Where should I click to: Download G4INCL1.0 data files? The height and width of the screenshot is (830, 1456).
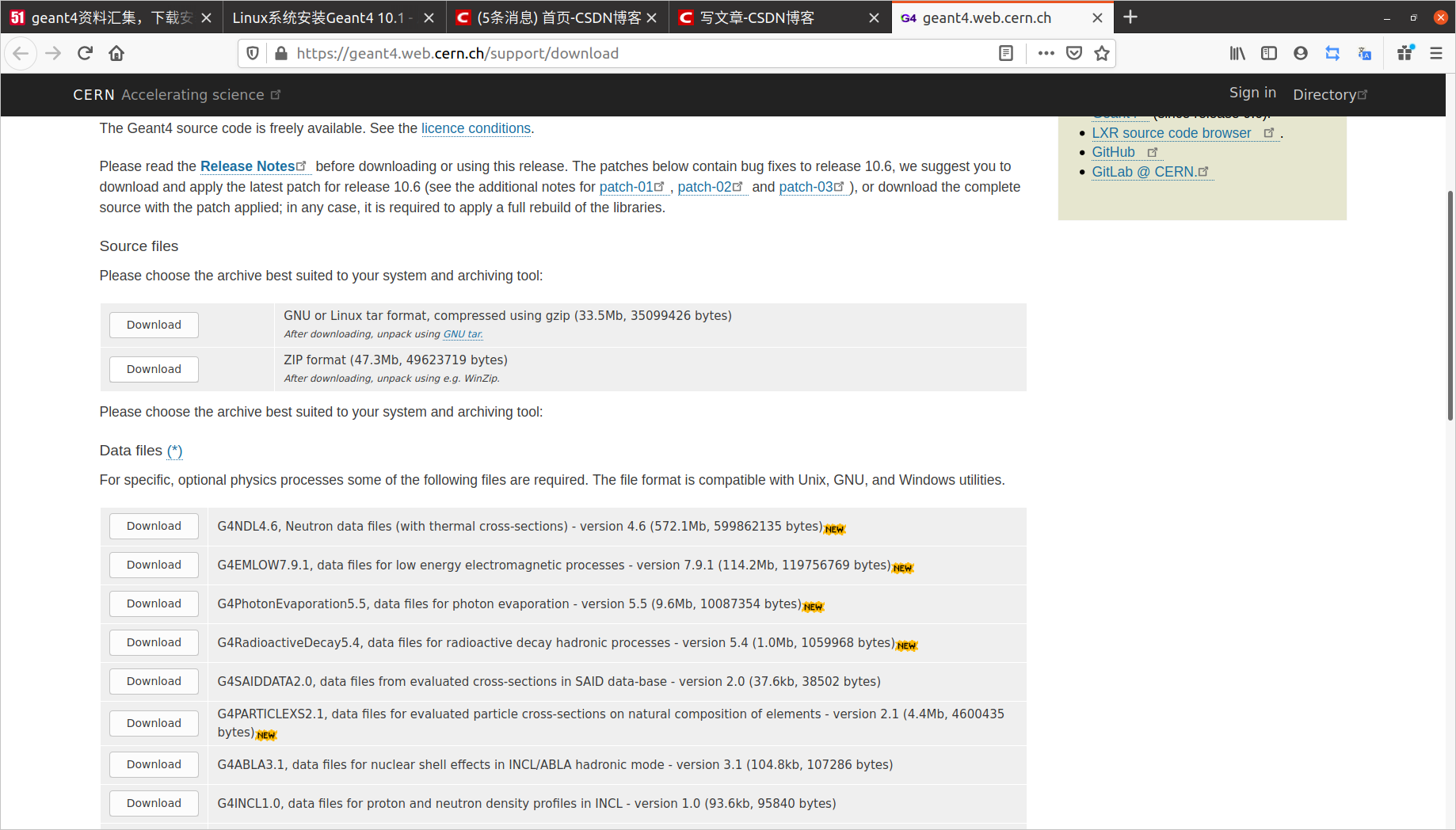pyautogui.click(x=154, y=803)
